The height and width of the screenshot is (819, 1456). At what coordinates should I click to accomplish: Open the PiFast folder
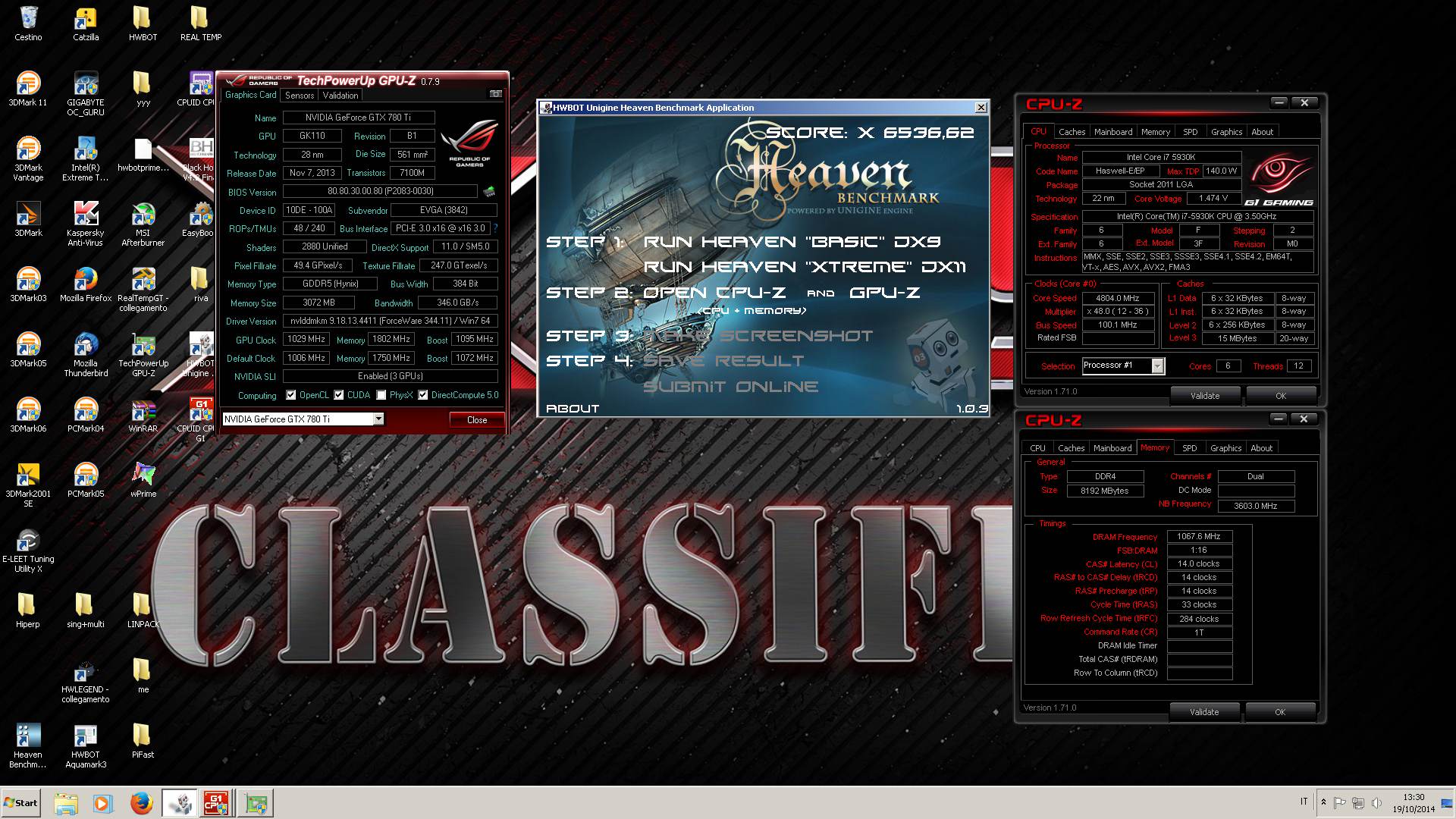tap(143, 741)
